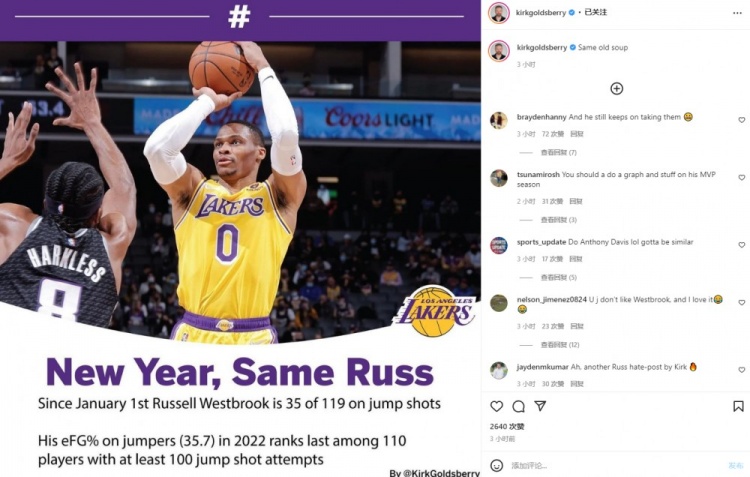Open the three-dot more options menu

[737, 13]
